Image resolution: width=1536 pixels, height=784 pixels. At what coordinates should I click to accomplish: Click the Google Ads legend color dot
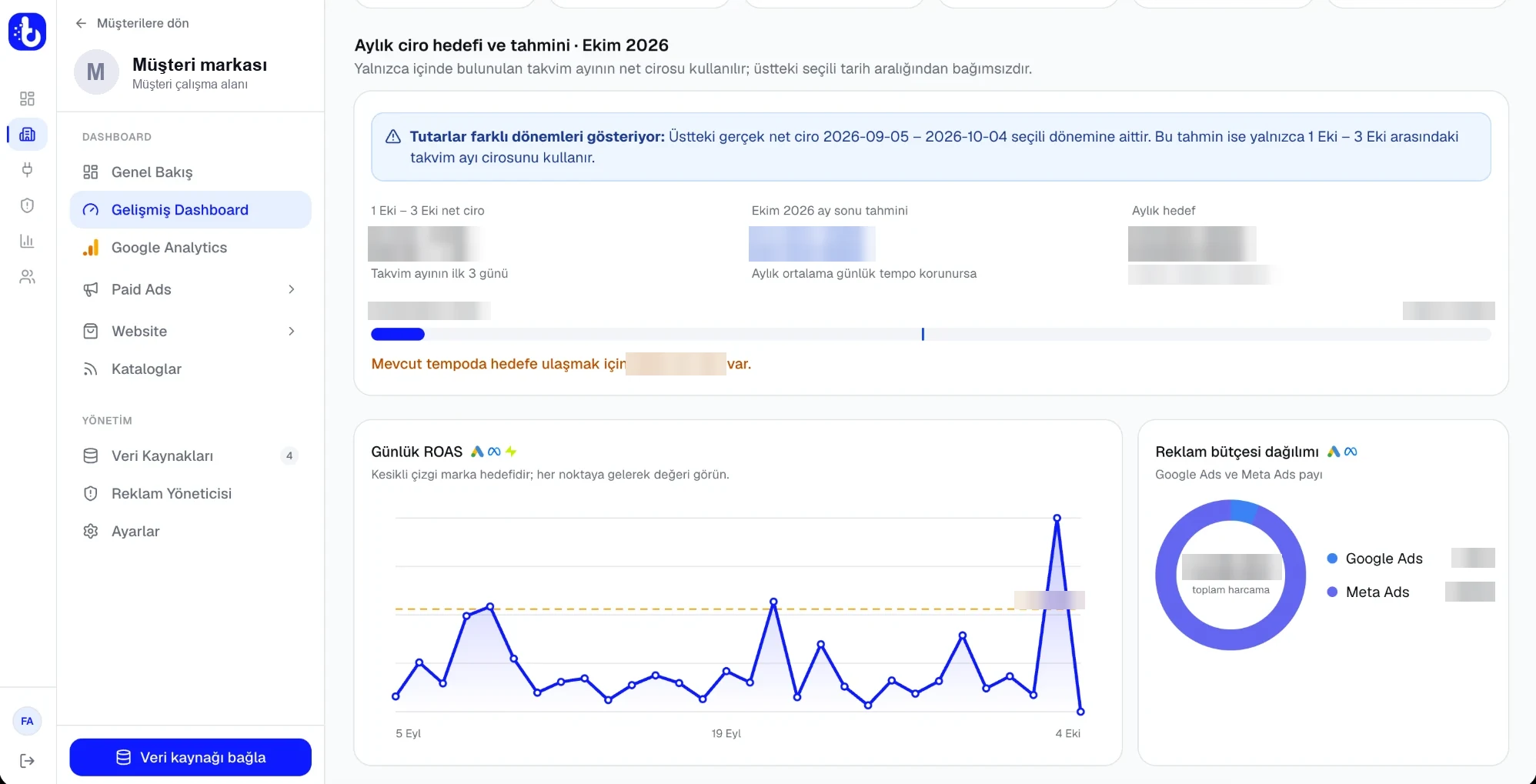click(1332, 559)
